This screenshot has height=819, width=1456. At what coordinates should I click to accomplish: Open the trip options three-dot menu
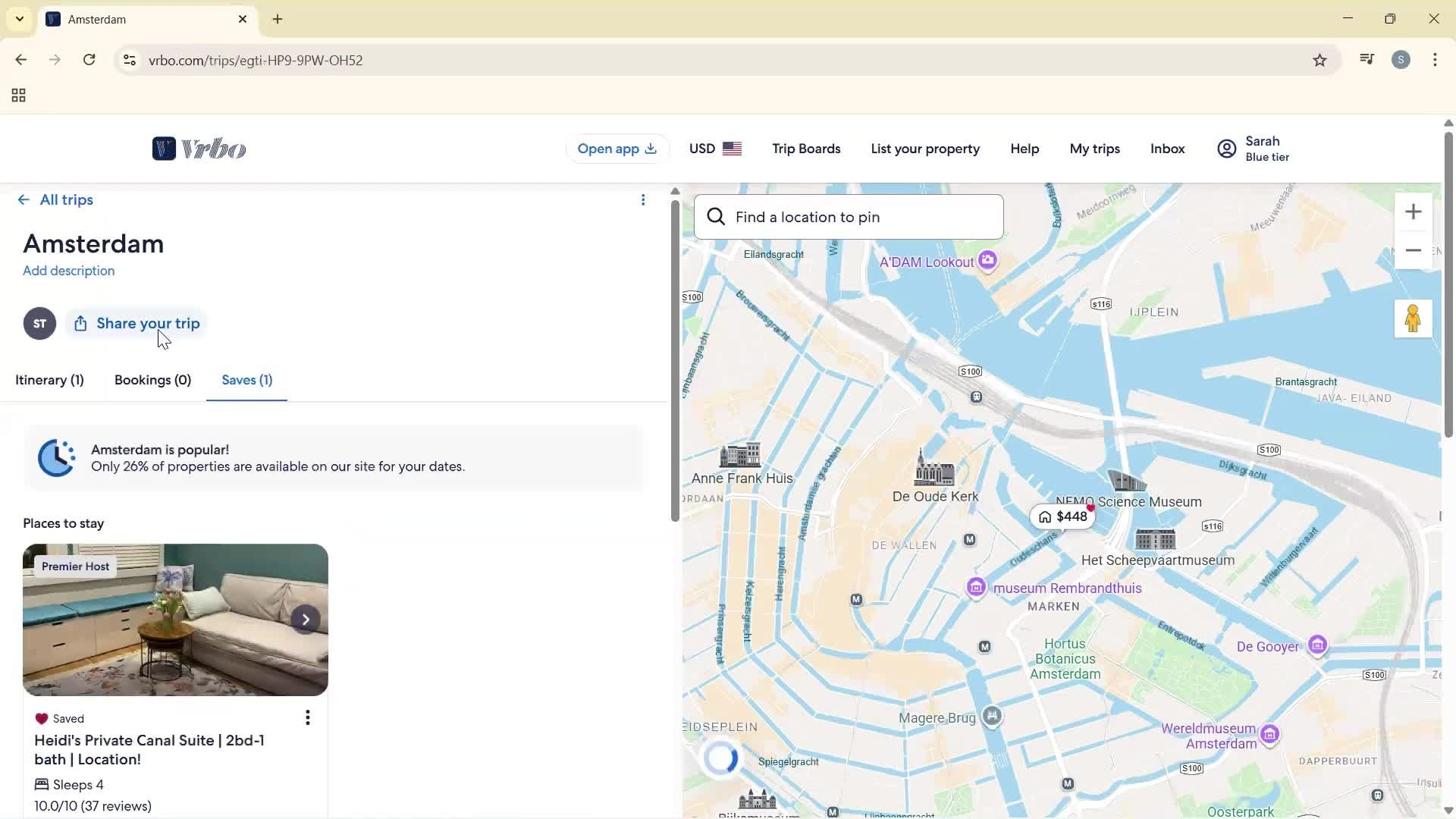[x=643, y=199]
